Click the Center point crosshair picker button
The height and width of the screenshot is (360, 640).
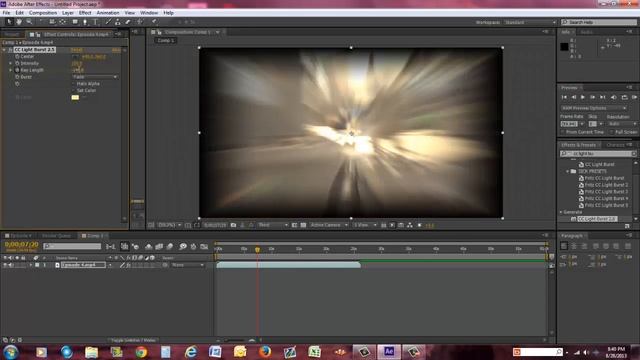tap(75, 57)
